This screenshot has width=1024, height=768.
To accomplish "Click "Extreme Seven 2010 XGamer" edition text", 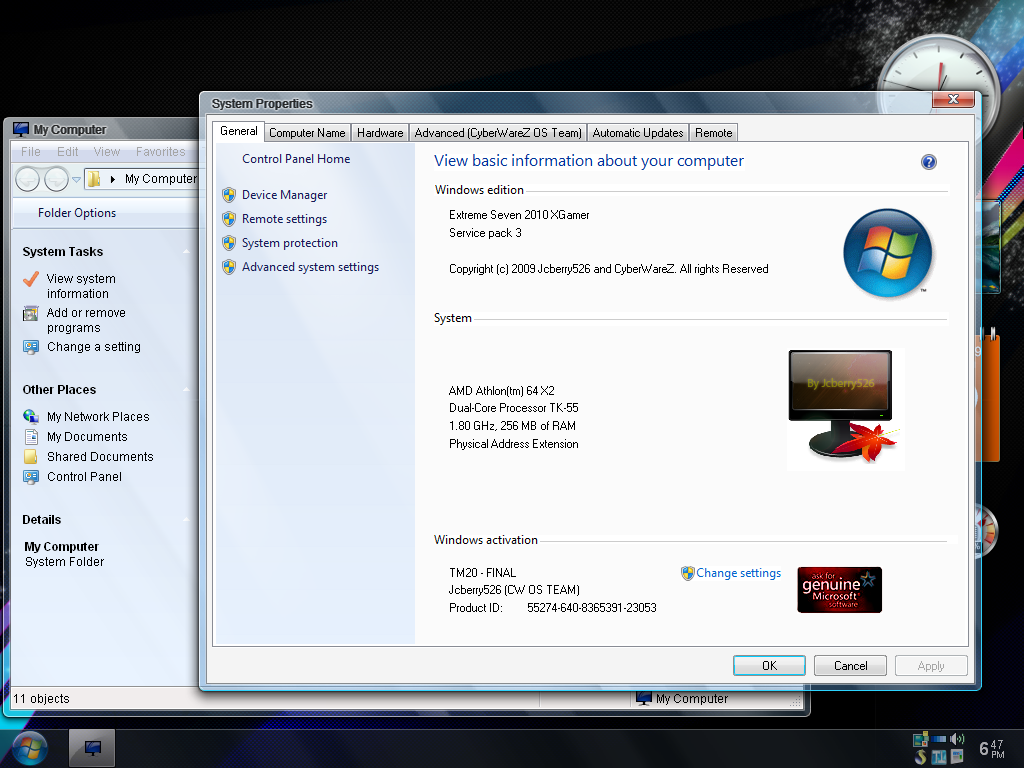I will [519, 215].
